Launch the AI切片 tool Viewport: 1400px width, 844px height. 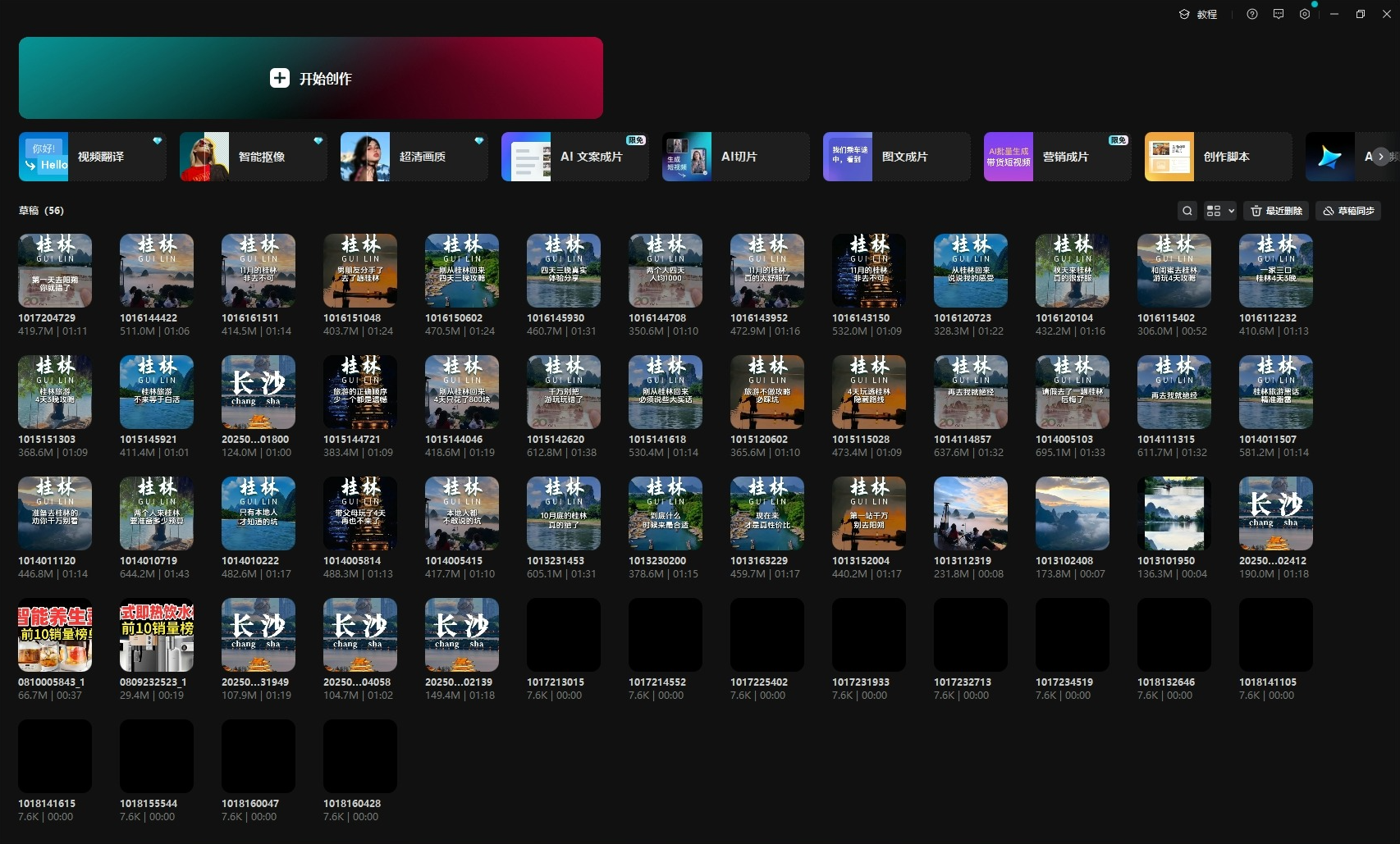point(735,157)
